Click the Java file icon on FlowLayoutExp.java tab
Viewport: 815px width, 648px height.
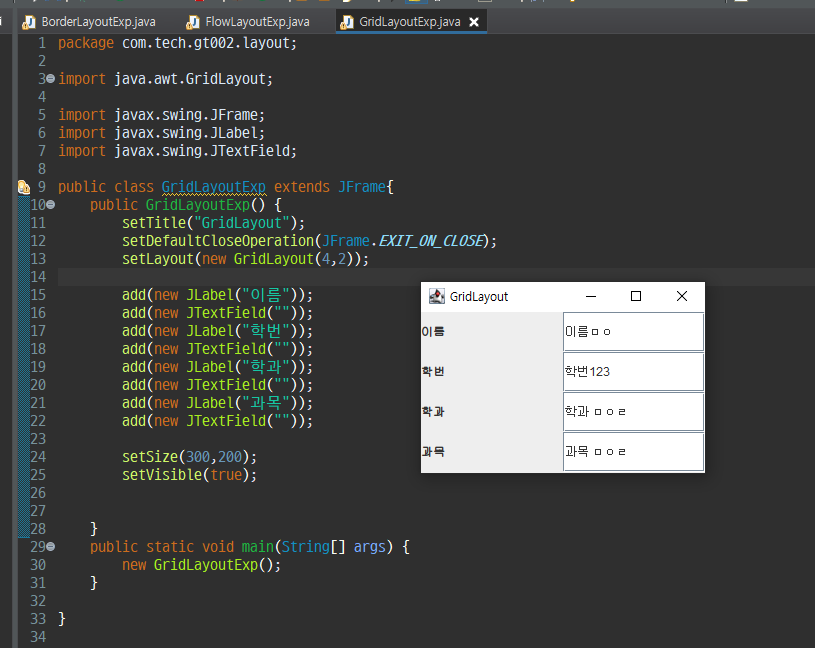click(193, 22)
